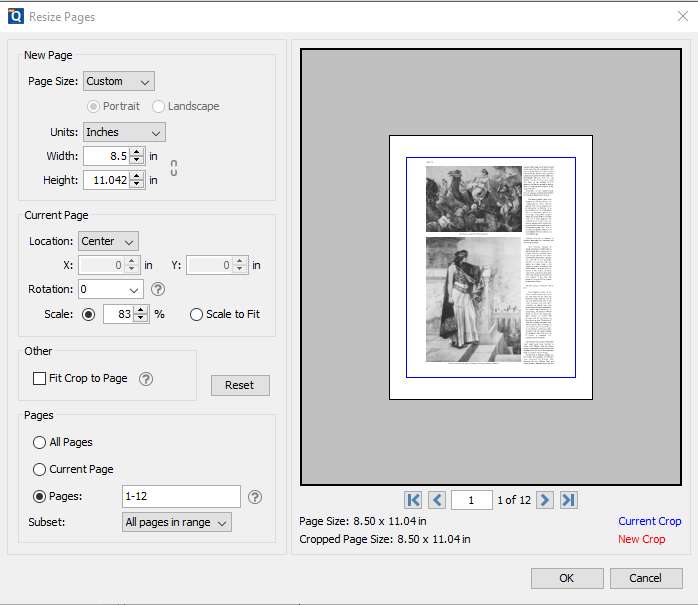Image resolution: width=698 pixels, height=605 pixels.
Task: Click New Crop legend label
Action: click(x=641, y=539)
